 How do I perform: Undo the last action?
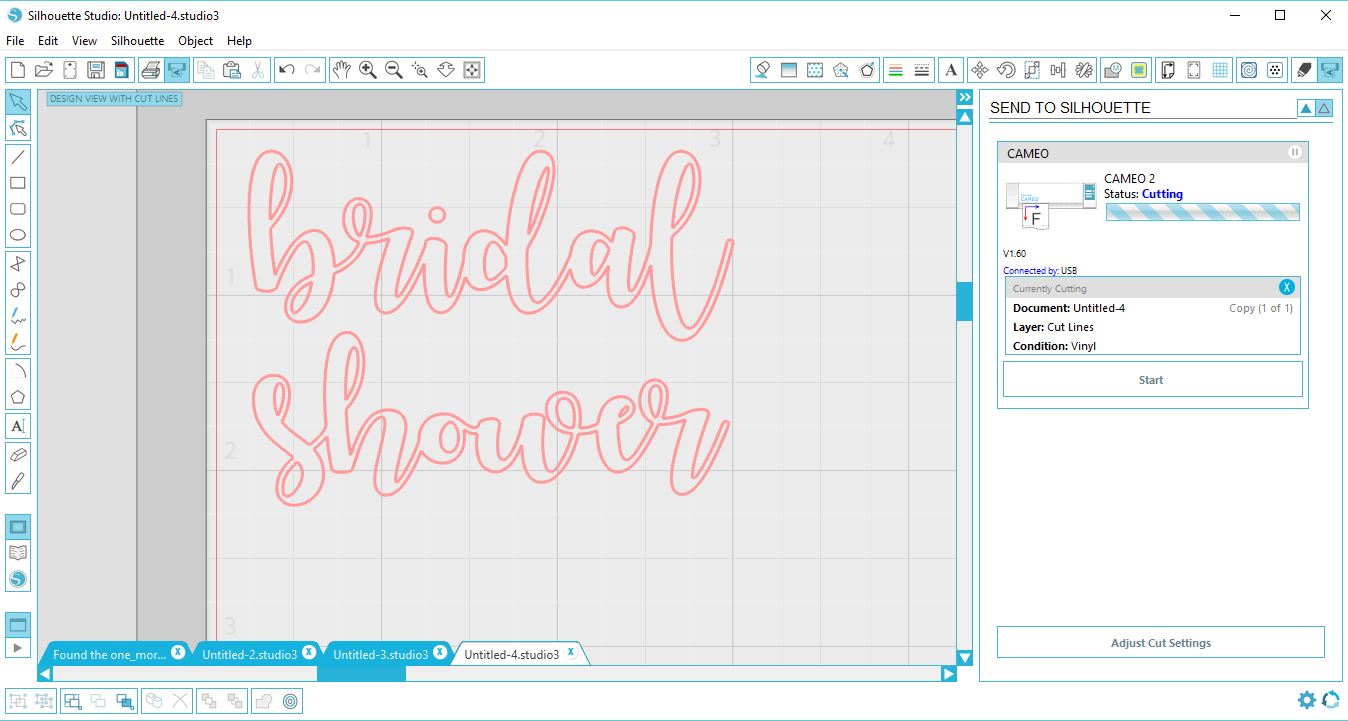pos(287,70)
